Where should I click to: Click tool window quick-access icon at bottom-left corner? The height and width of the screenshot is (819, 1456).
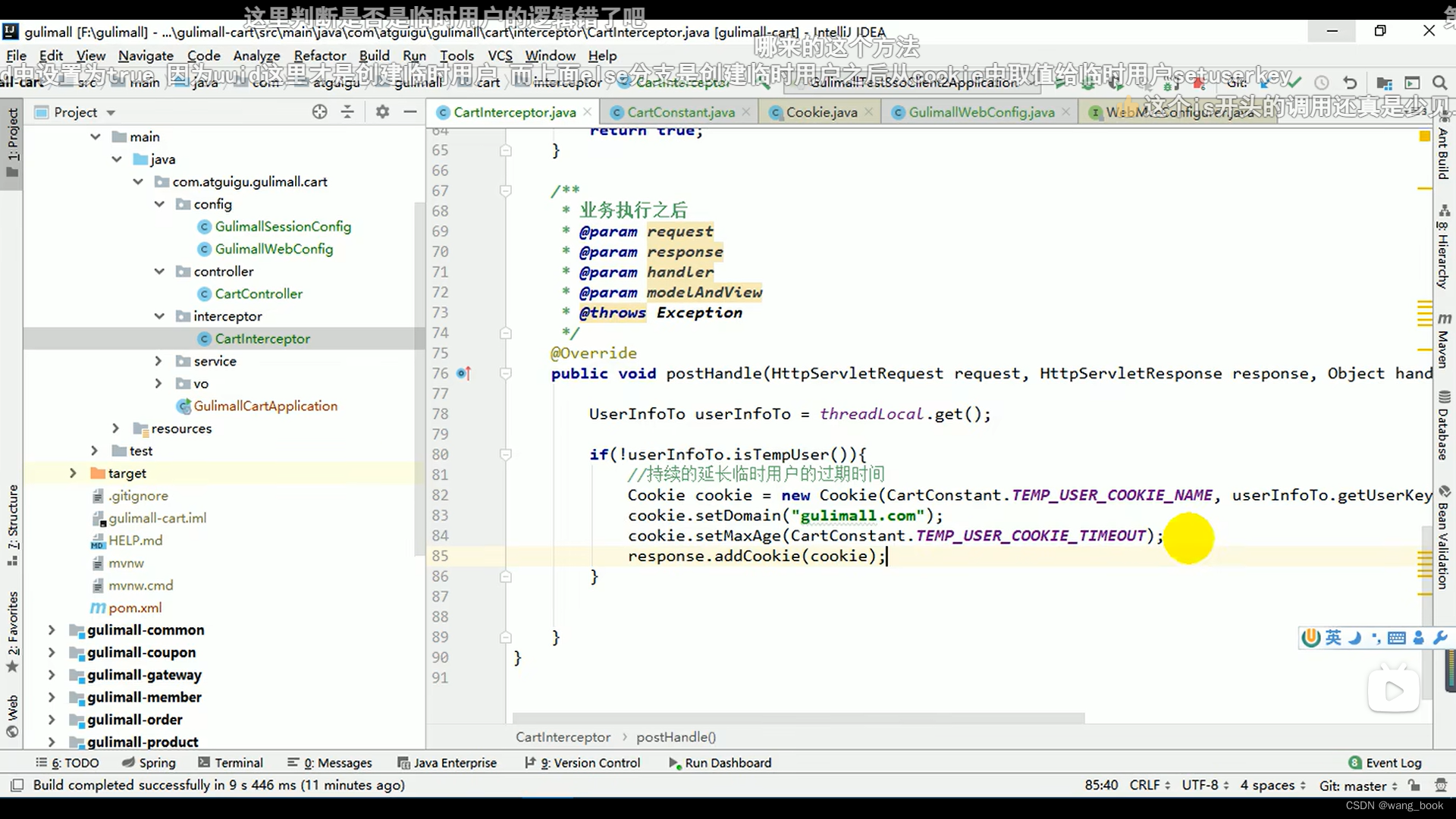tap(17, 785)
